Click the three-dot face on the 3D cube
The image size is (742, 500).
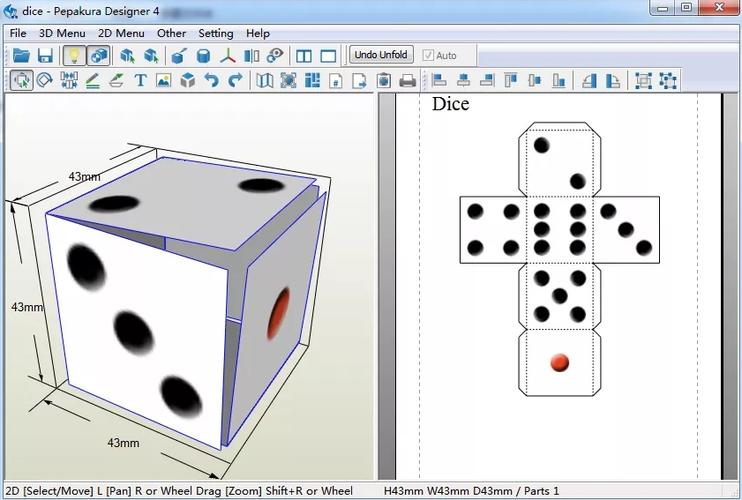click(137, 331)
